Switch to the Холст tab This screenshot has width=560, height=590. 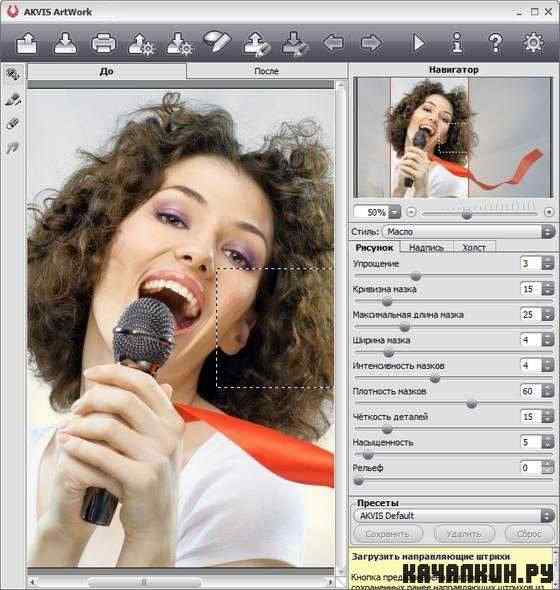[x=474, y=247]
